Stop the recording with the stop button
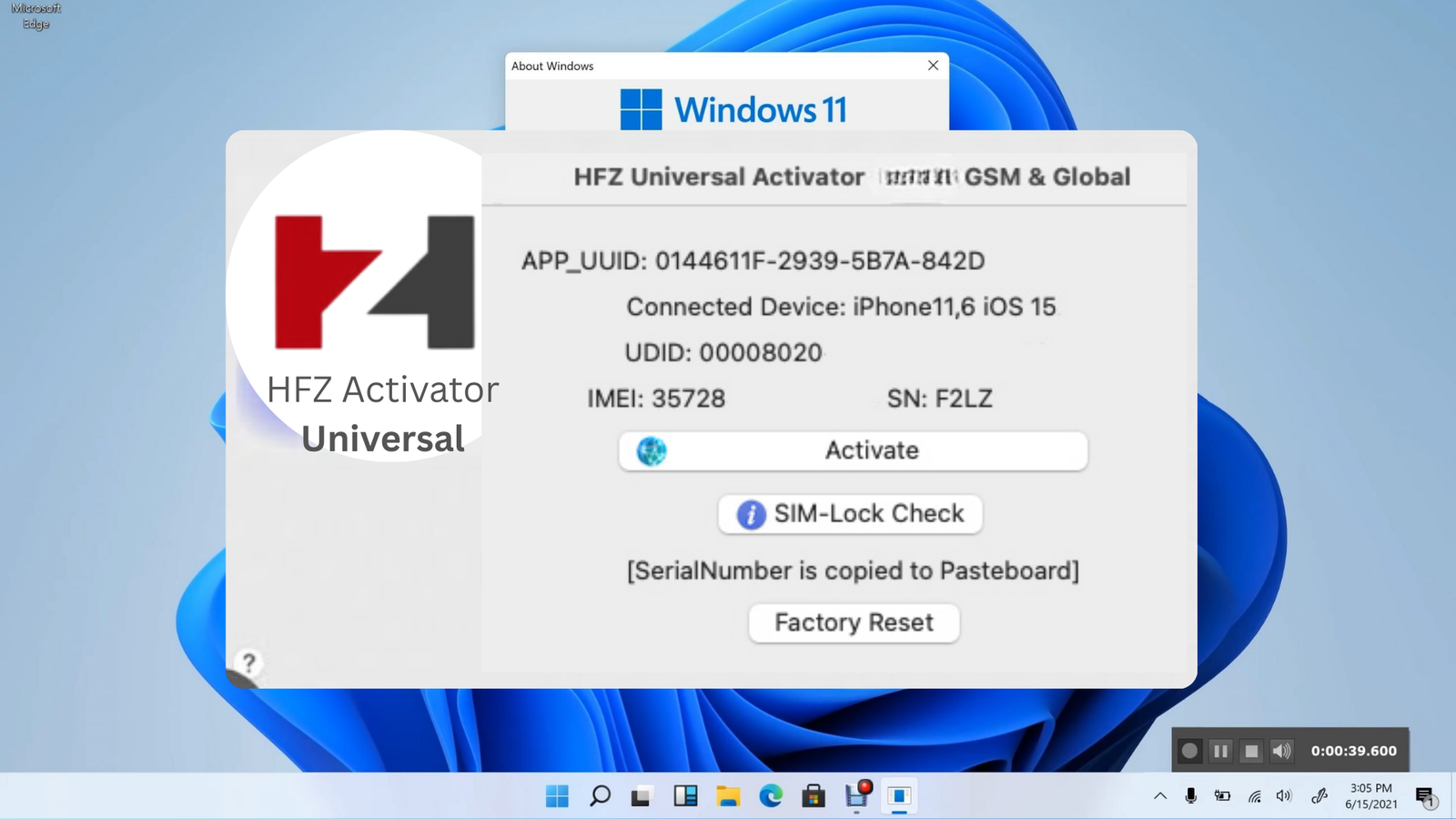Viewport: 1456px width, 819px height. (1251, 751)
